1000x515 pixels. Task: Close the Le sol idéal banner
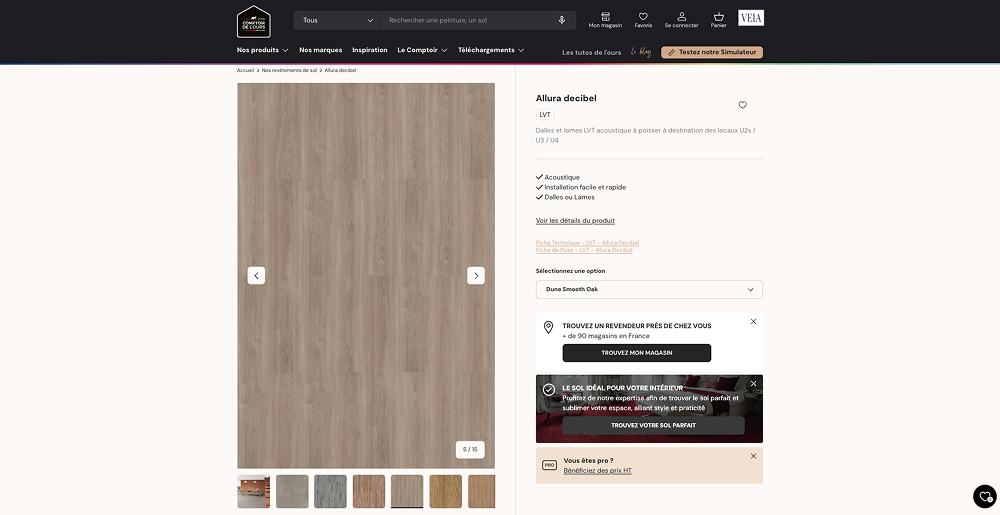tap(753, 384)
